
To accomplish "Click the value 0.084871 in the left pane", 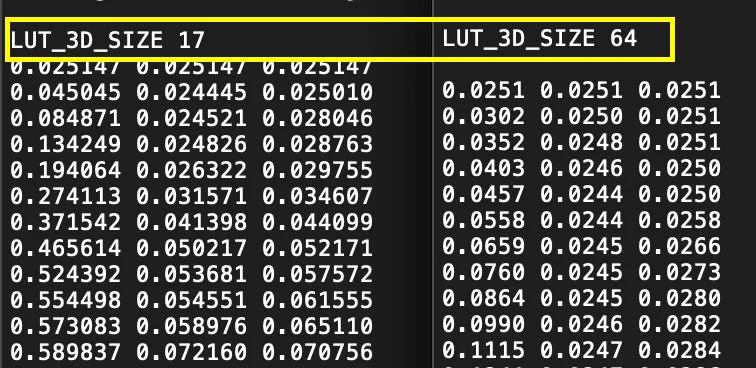I will click(x=66, y=118).
